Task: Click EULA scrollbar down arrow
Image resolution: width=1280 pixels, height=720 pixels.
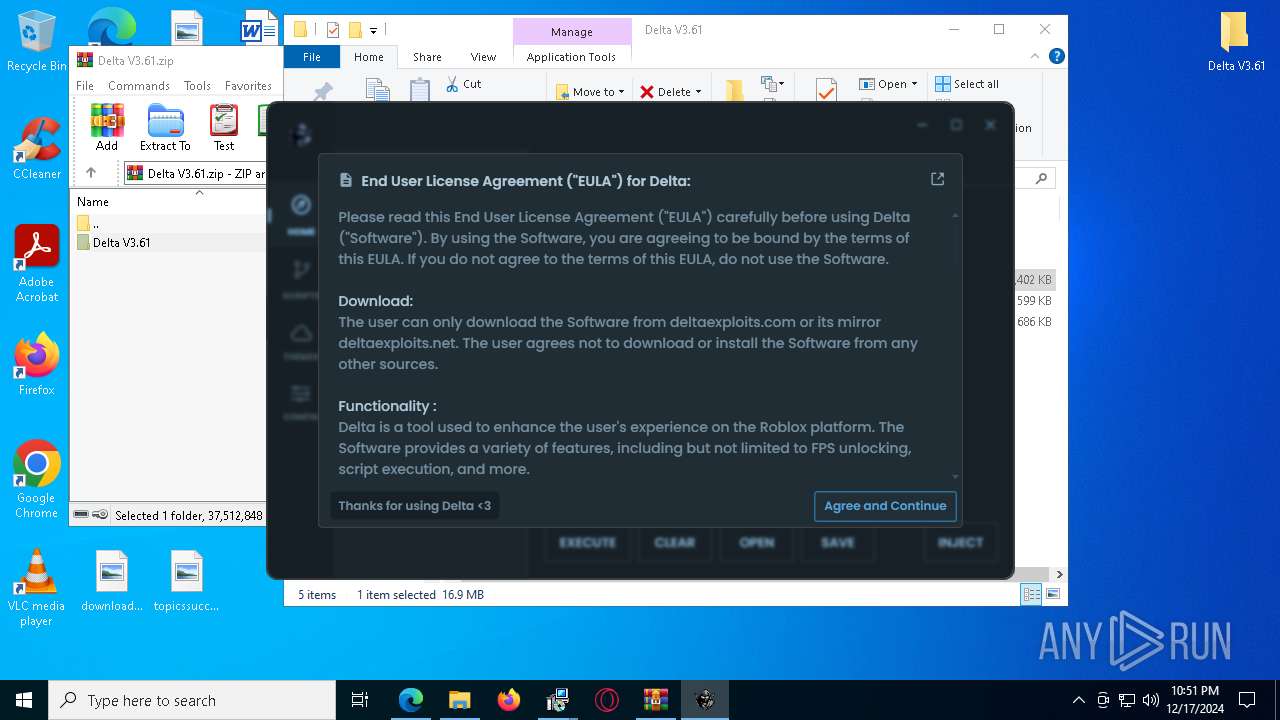Action: click(955, 477)
